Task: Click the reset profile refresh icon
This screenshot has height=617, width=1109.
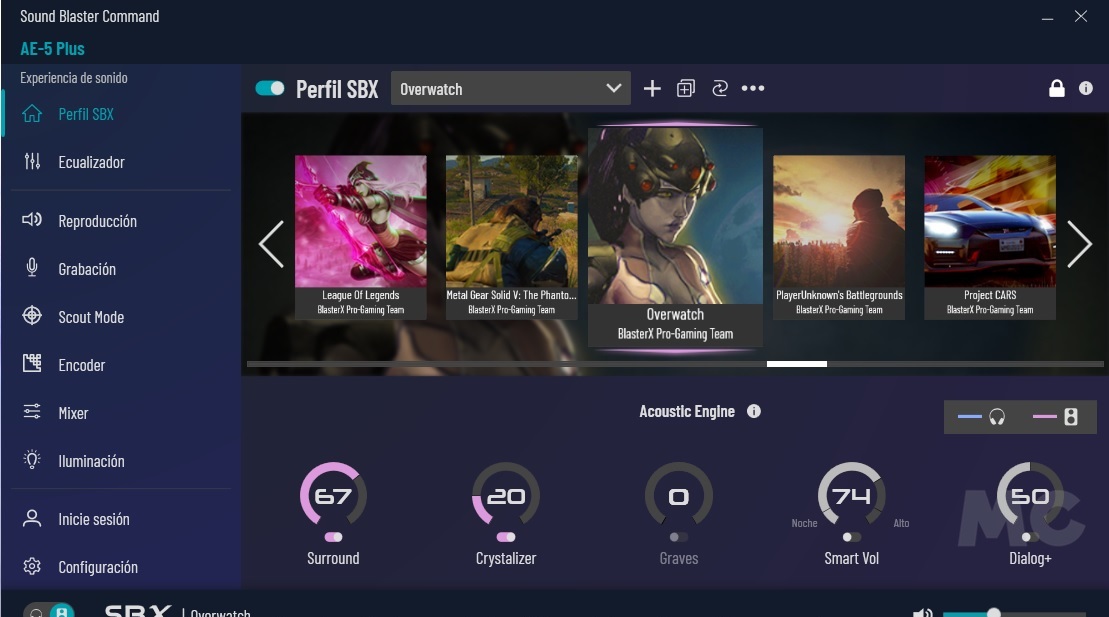Action: click(719, 89)
